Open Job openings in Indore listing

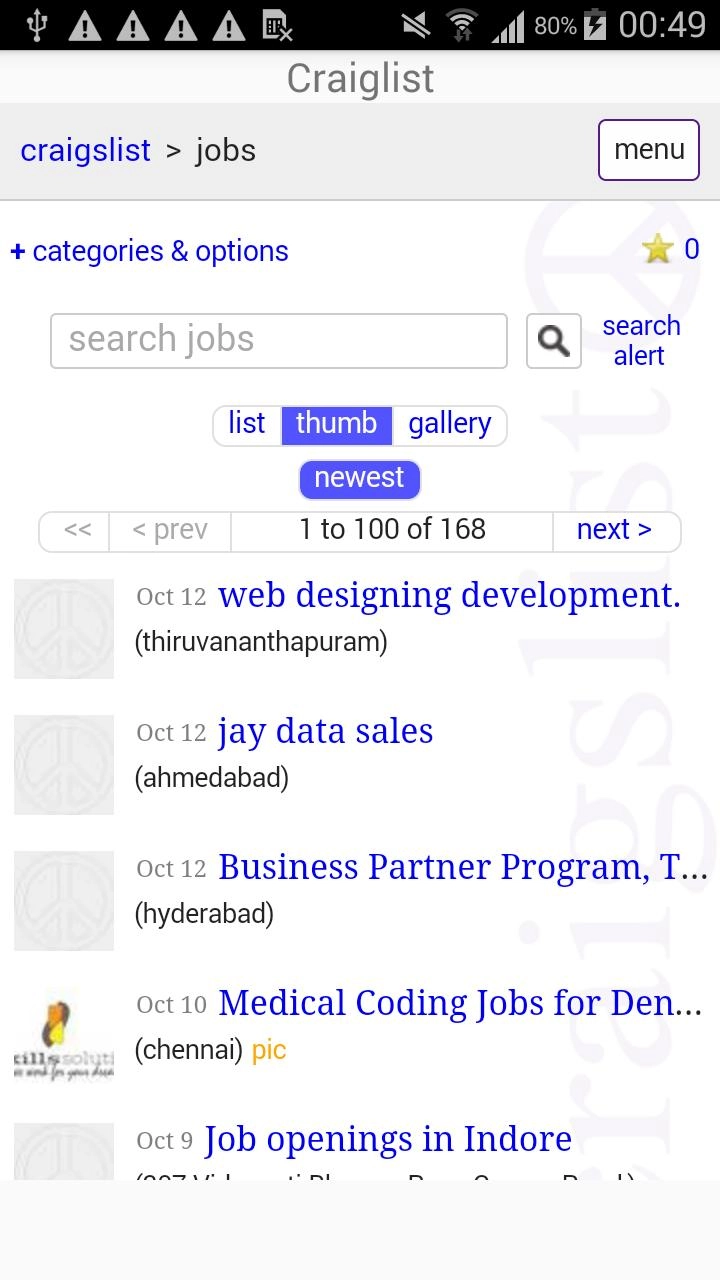(388, 1140)
